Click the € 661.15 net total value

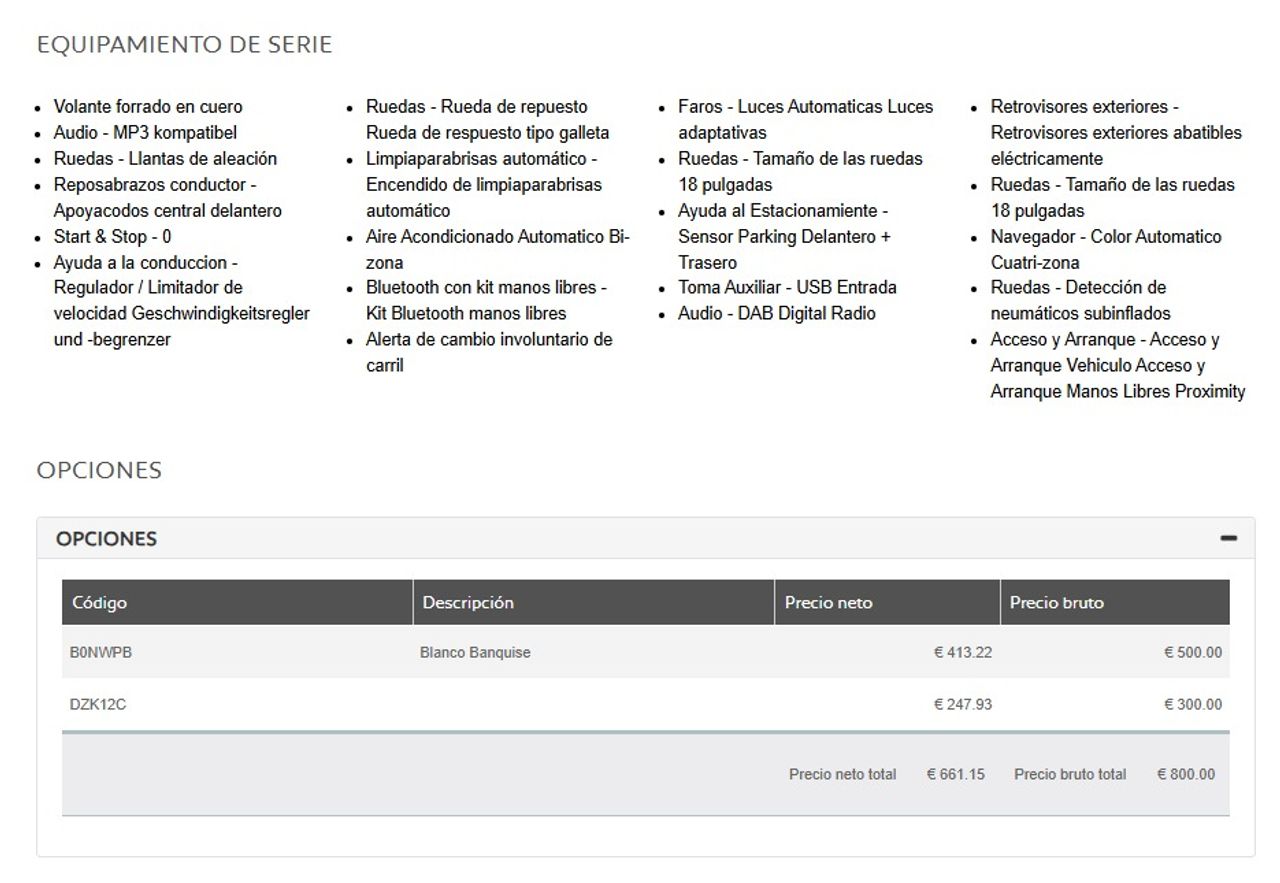(955, 774)
